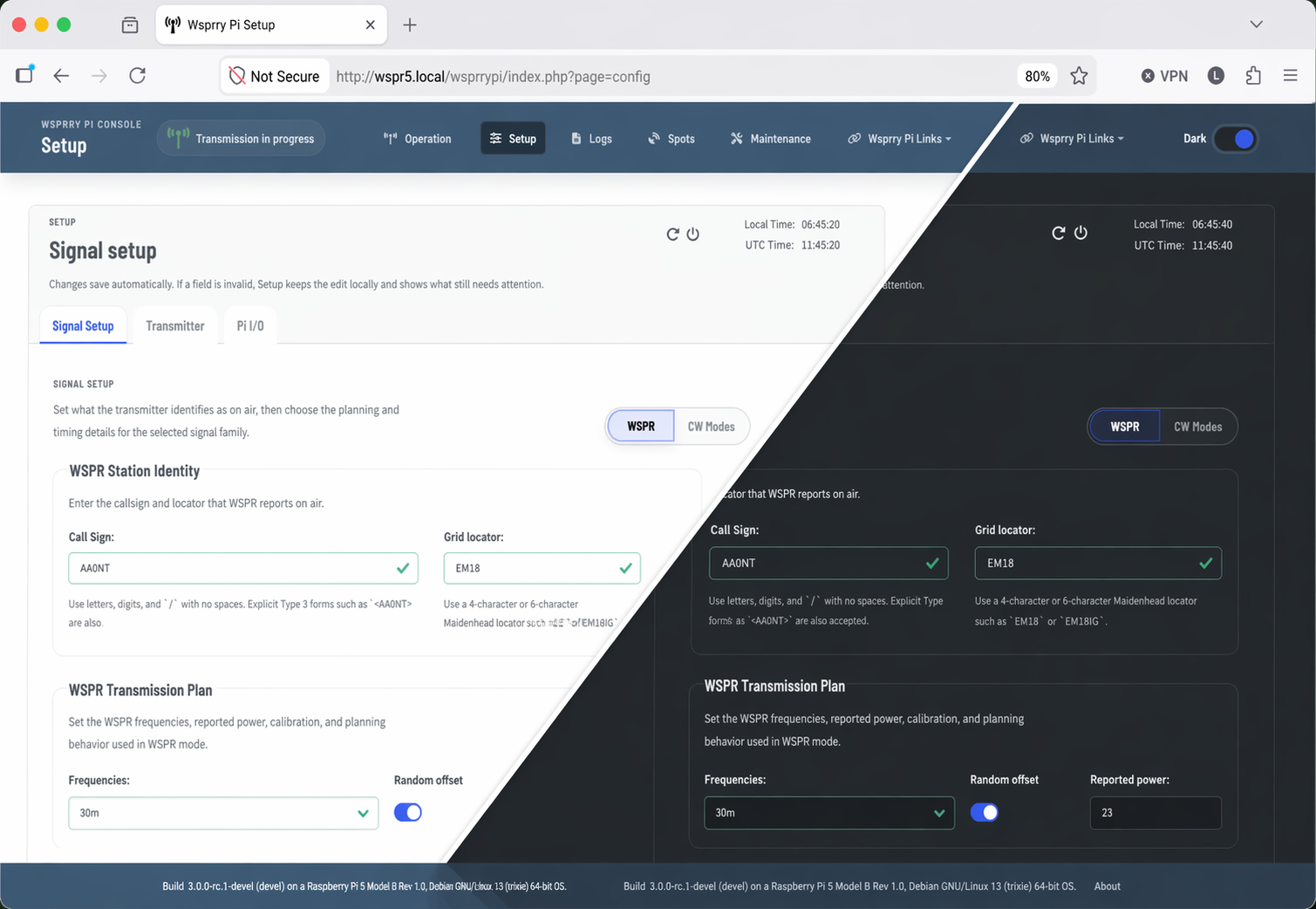Viewport: 1316px width, 909px height.
Task: Open the Logs page
Action: (x=591, y=139)
